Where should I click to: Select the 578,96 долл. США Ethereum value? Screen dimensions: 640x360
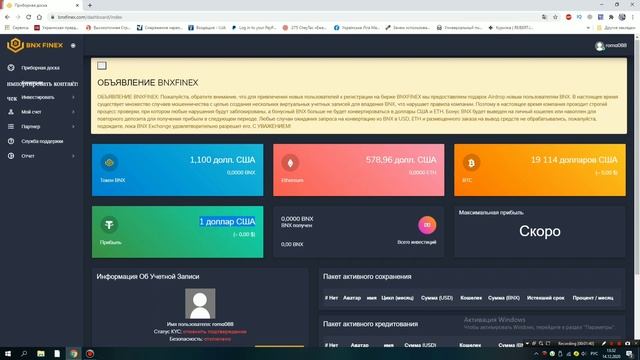[x=401, y=160]
